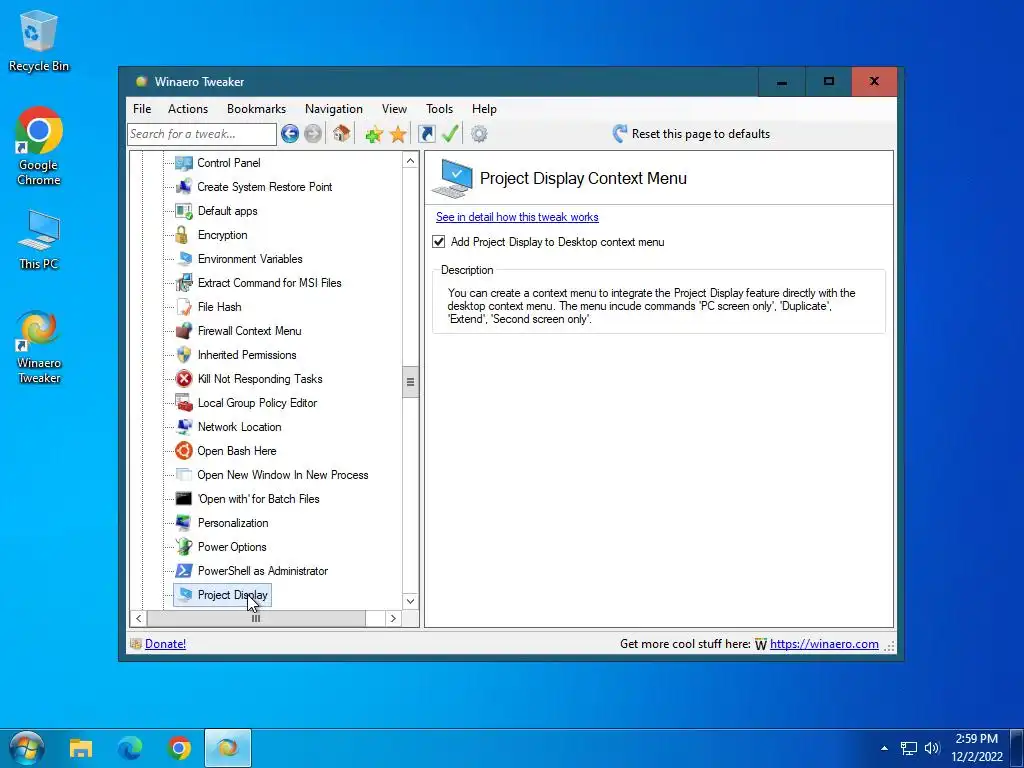Click the horizontal scroll right arrow

coord(393,618)
